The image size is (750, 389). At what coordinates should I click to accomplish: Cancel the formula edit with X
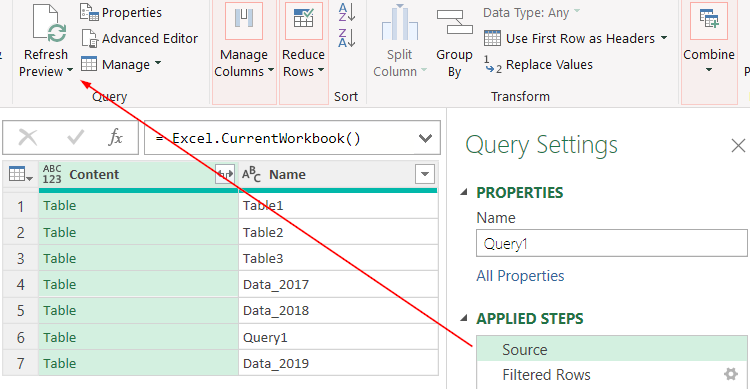tap(27, 138)
